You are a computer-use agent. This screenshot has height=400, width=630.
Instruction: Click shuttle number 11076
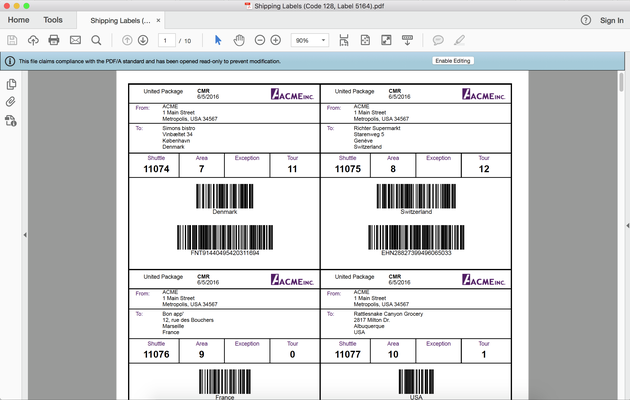(x=156, y=355)
